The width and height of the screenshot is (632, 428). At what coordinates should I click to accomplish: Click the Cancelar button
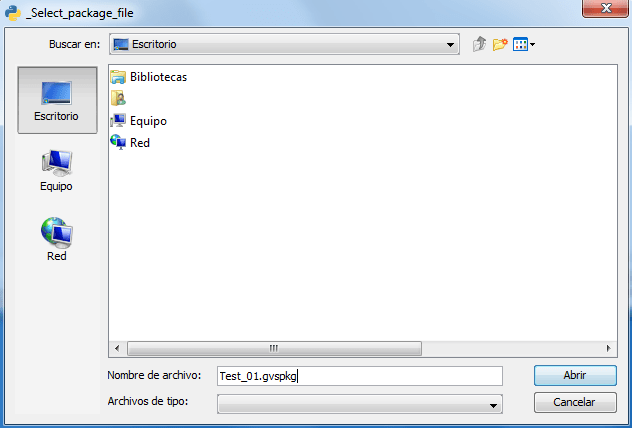pyautogui.click(x=575, y=402)
